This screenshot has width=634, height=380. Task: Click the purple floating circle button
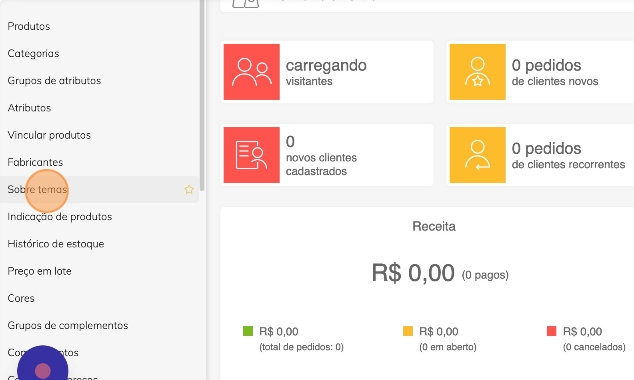(42, 370)
